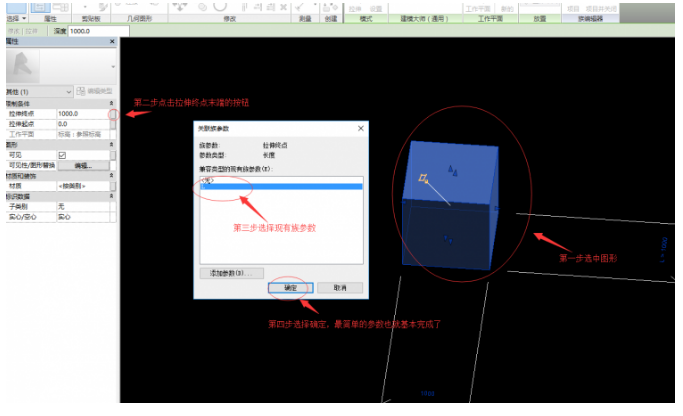Click the associate-parameter button beside 可见
The image size is (683, 416).
tap(113, 155)
